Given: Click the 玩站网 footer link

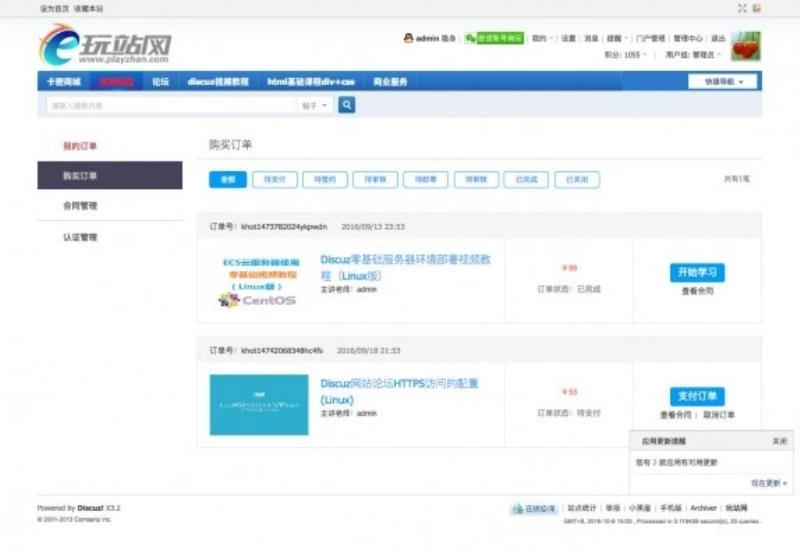Looking at the screenshot, I should pos(736,509).
